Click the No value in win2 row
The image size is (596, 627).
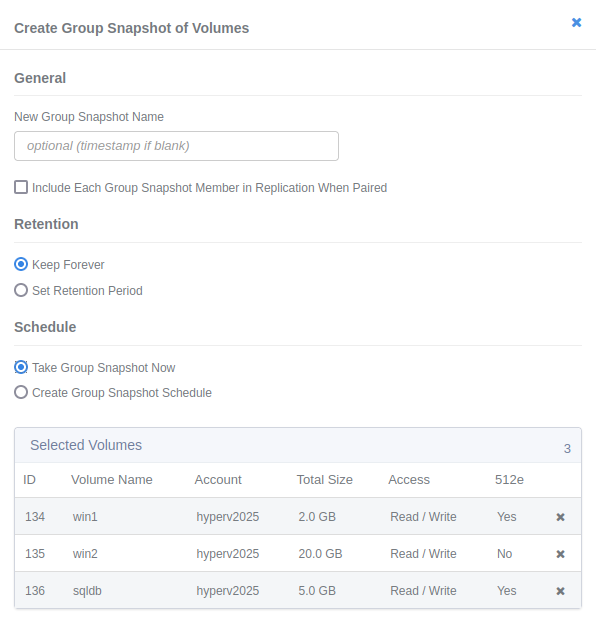504,553
